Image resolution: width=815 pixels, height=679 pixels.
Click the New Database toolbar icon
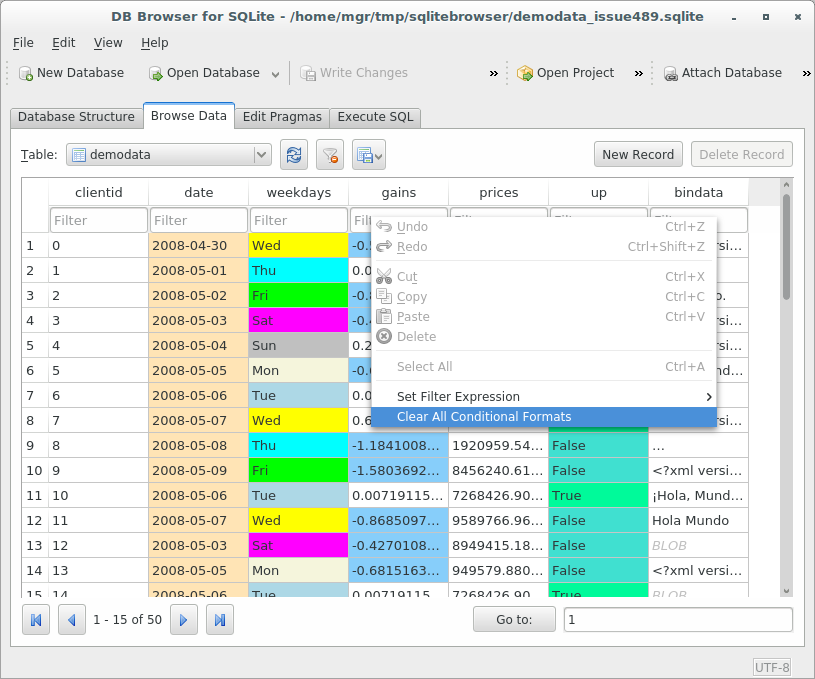pyautogui.click(x=25, y=73)
